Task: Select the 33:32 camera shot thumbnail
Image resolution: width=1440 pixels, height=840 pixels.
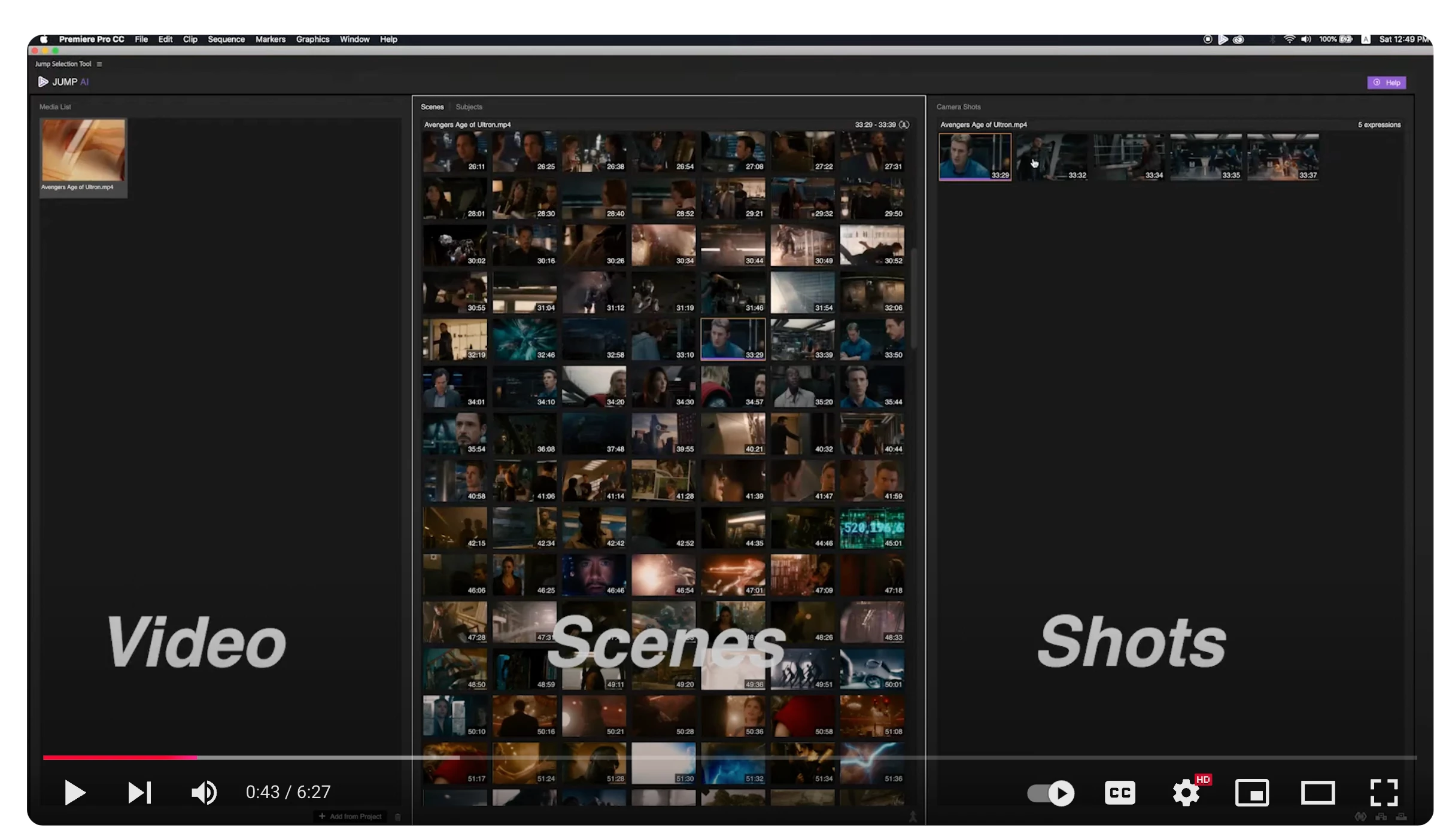Action: [x=1052, y=157]
